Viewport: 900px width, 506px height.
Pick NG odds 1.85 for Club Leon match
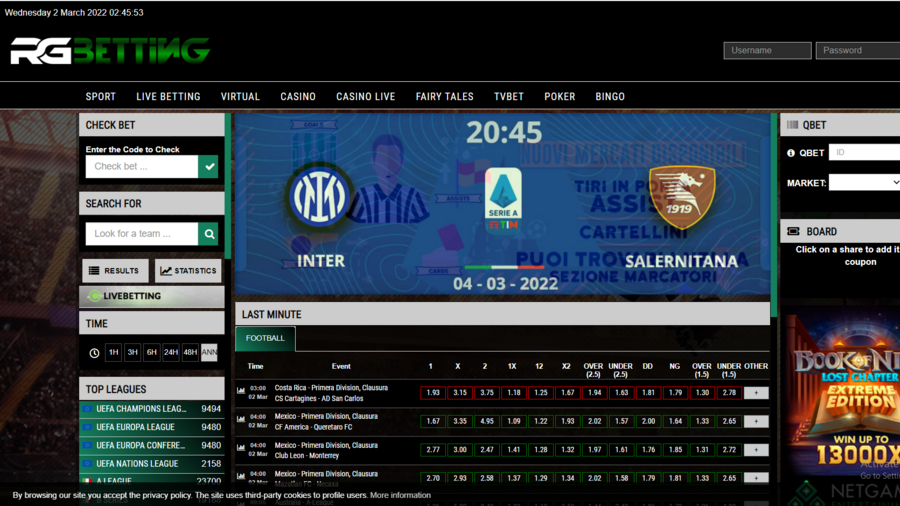click(675, 450)
